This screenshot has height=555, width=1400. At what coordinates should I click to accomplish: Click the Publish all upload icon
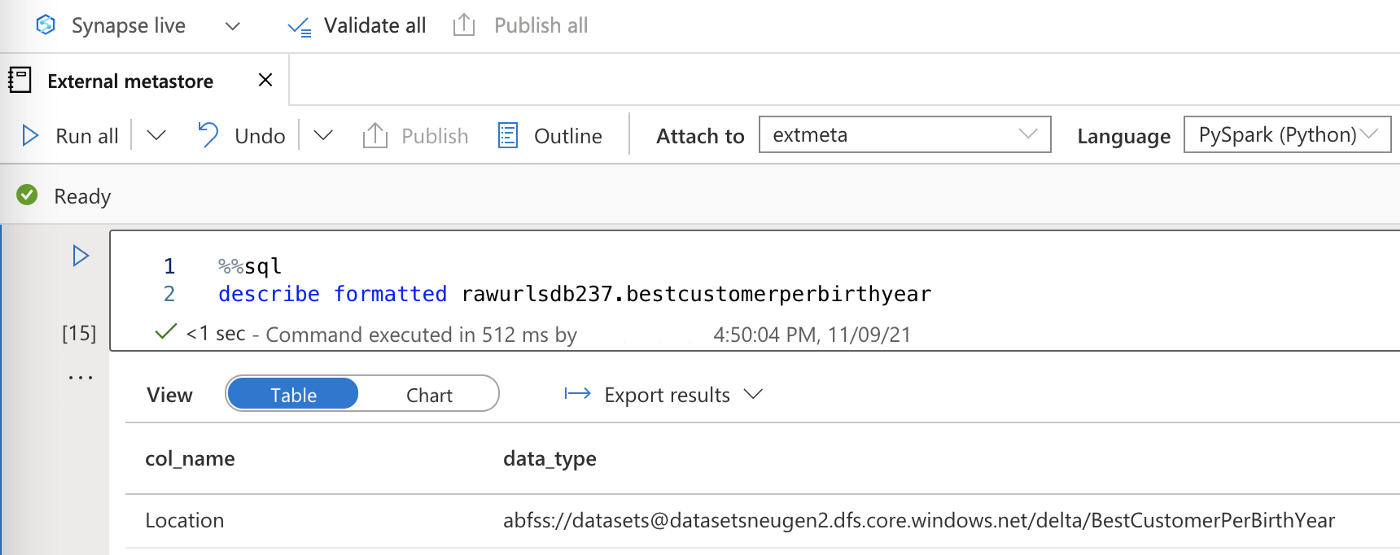tap(464, 26)
